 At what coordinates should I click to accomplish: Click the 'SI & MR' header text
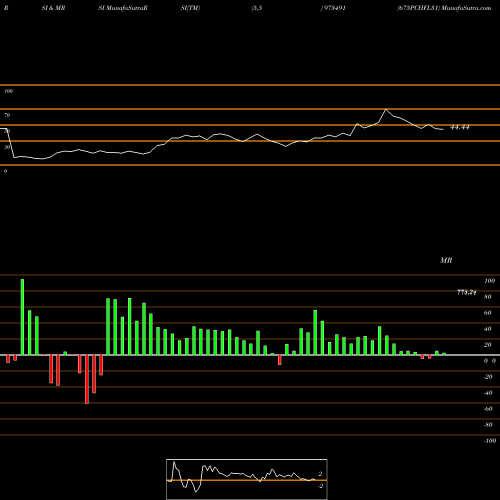click(53, 8)
